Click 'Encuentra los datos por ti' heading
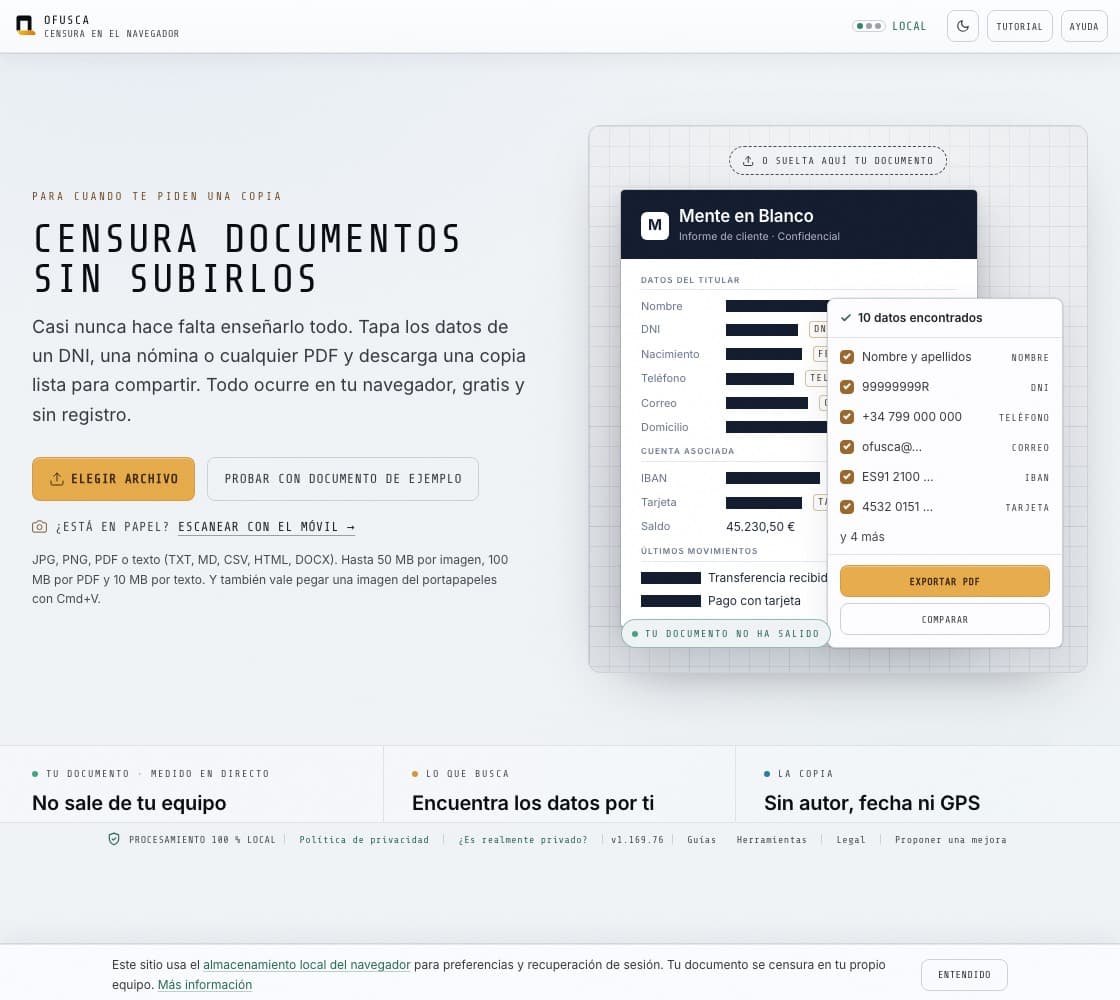 533,804
